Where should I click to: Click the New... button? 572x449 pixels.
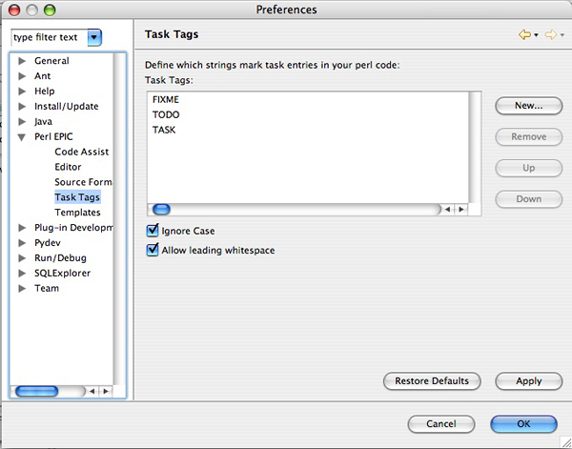pyautogui.click(x=529, y=106)
